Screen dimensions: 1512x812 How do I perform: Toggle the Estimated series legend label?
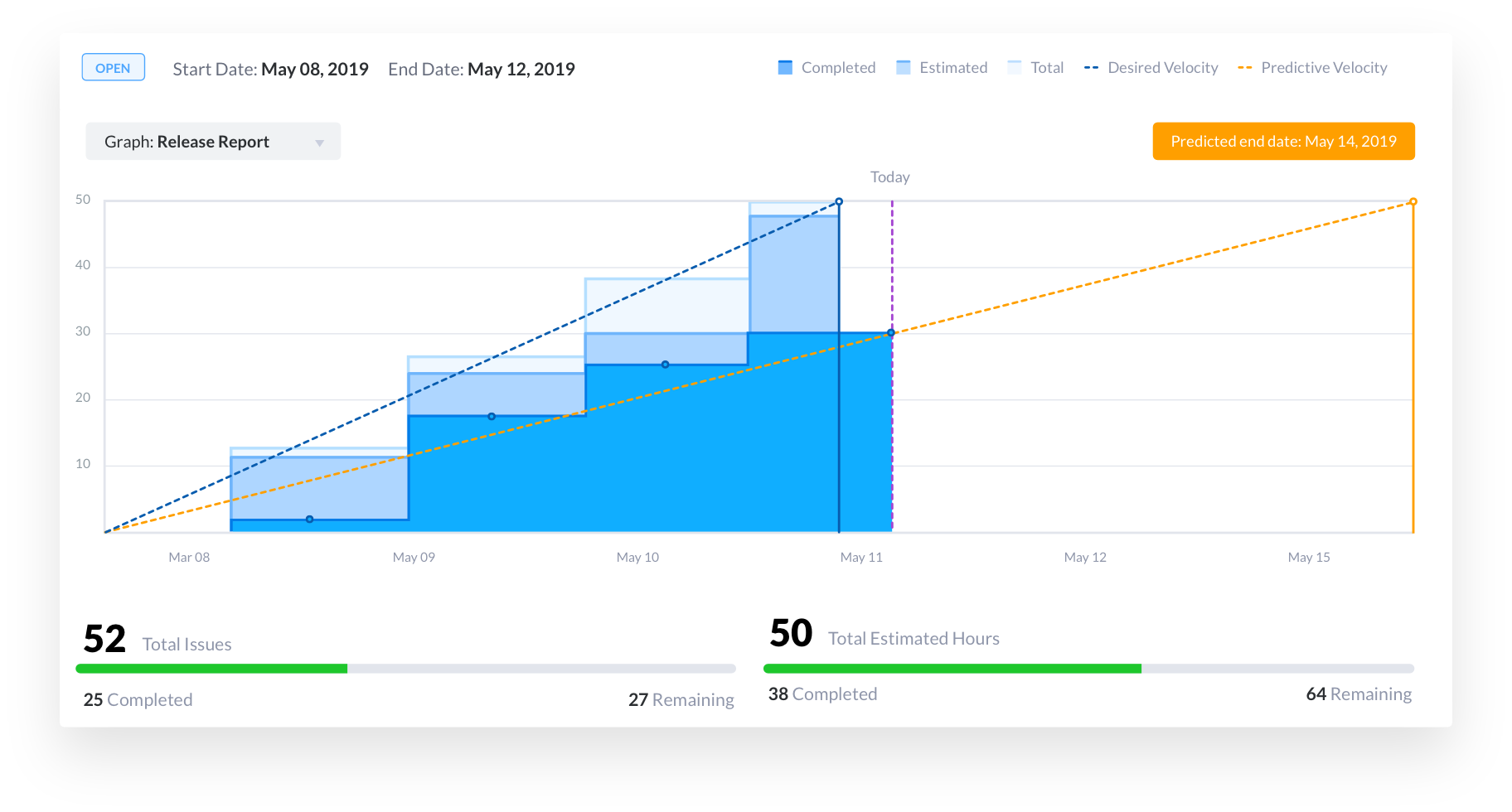tap(953, 68)
